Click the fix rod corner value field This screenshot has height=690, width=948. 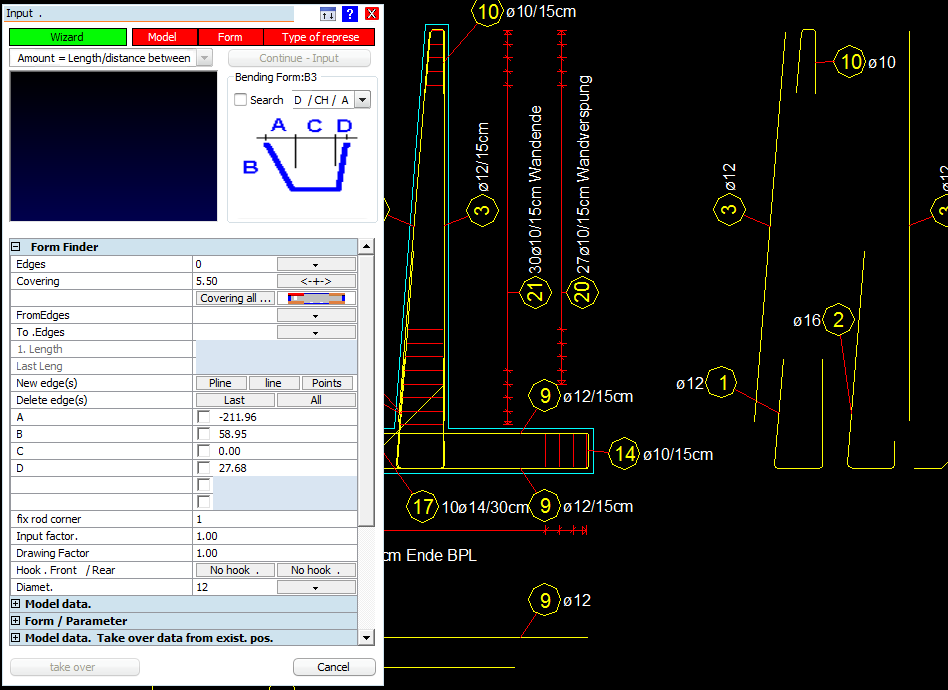(275, 519)
